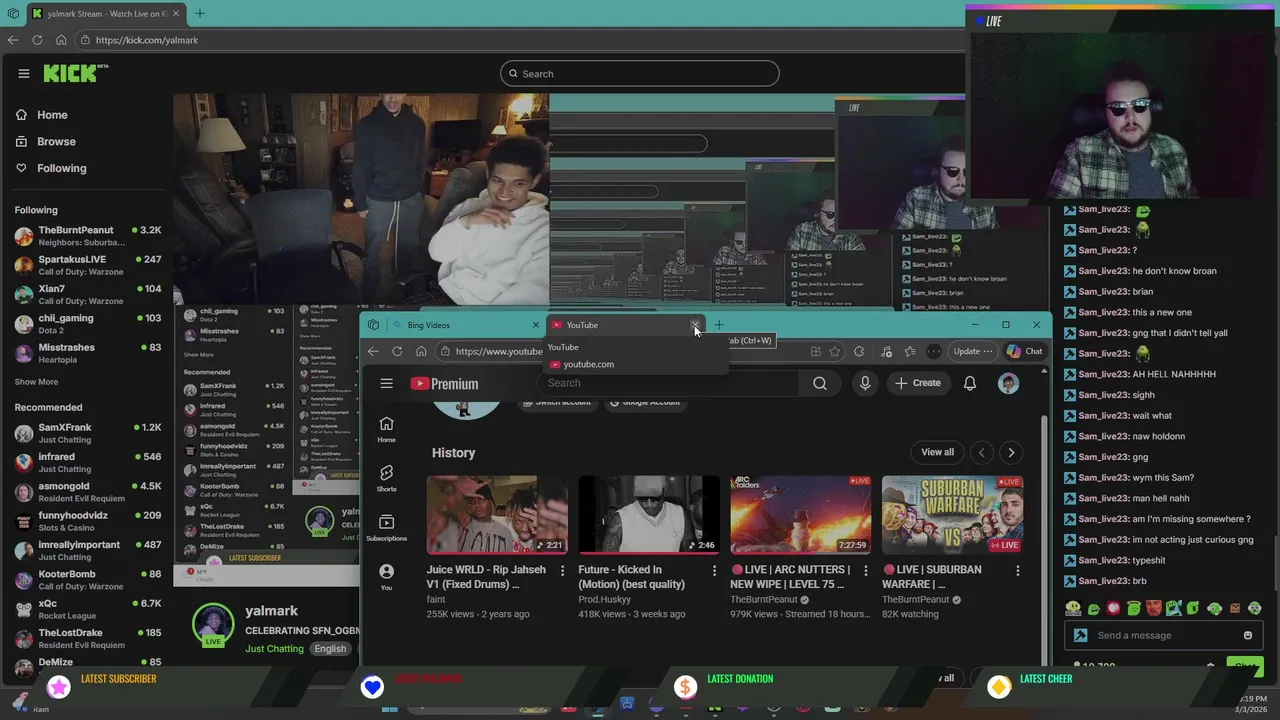Click Send a message chat input
Screen dimensions: 1280x720
point(1163,635)
